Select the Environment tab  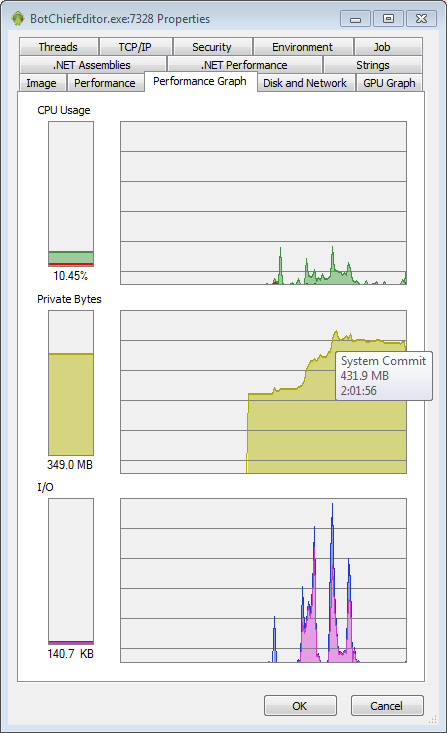(303, 47)
